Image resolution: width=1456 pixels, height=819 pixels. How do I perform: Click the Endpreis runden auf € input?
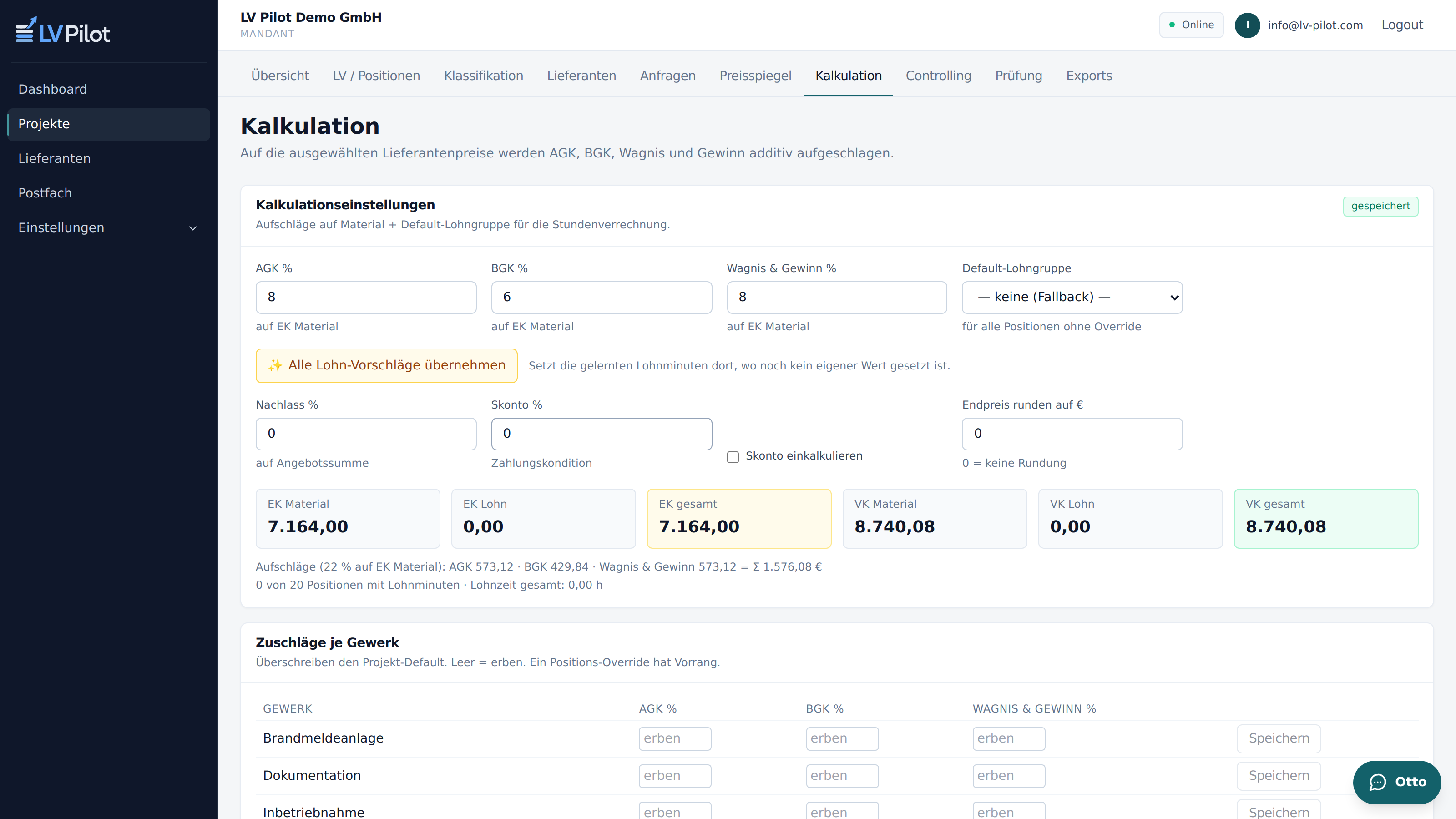[1072, 434]
